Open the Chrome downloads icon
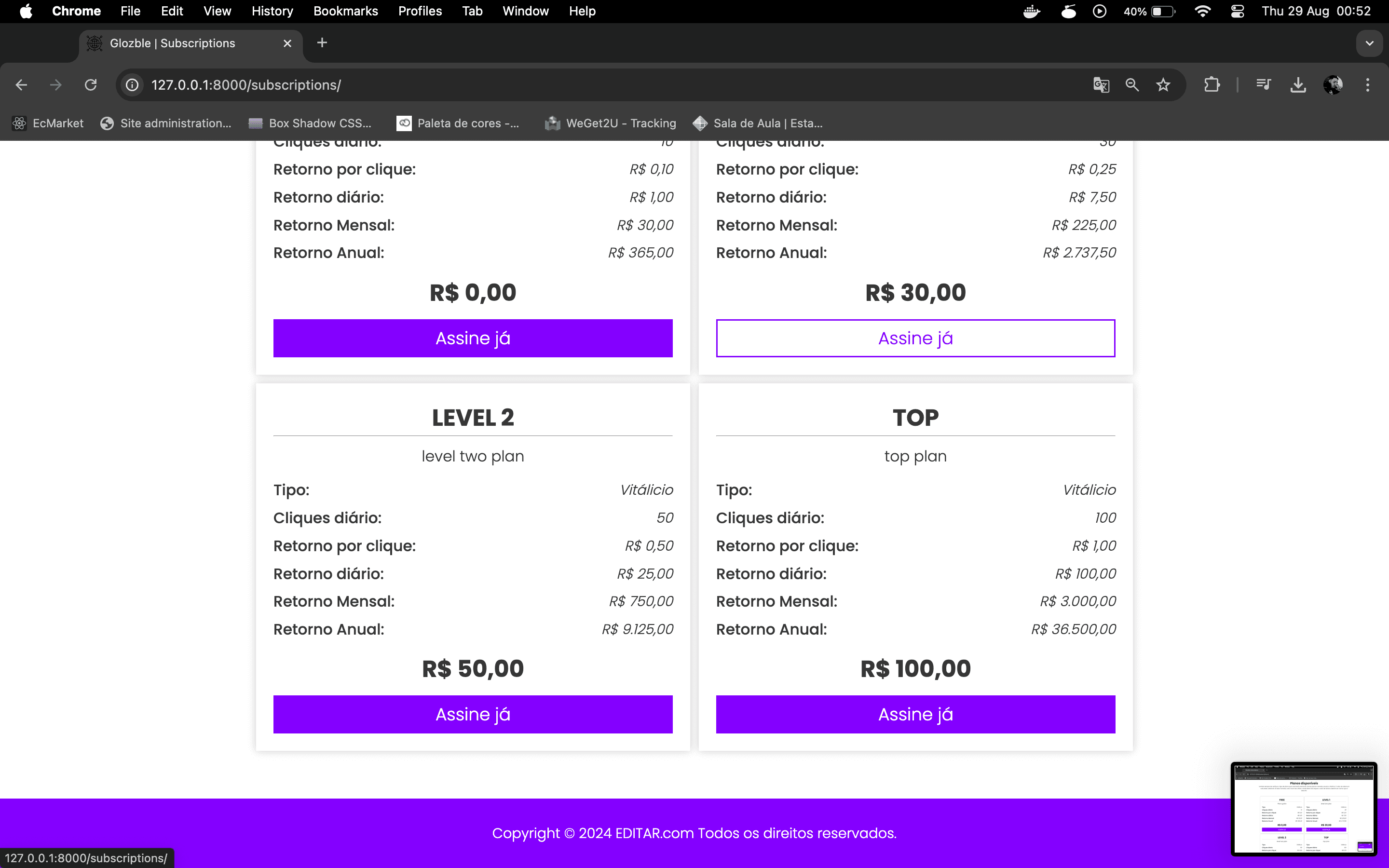Screen dimensions: 1389x868 pyautogui.click(x=1298, y=85)
